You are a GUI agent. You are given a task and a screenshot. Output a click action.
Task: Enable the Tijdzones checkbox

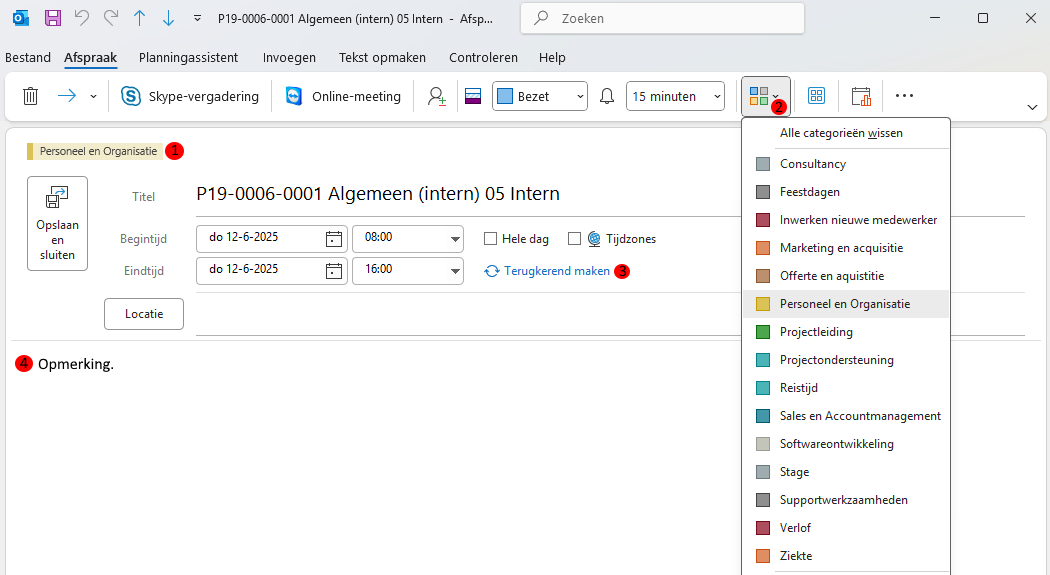coord(574,238)
